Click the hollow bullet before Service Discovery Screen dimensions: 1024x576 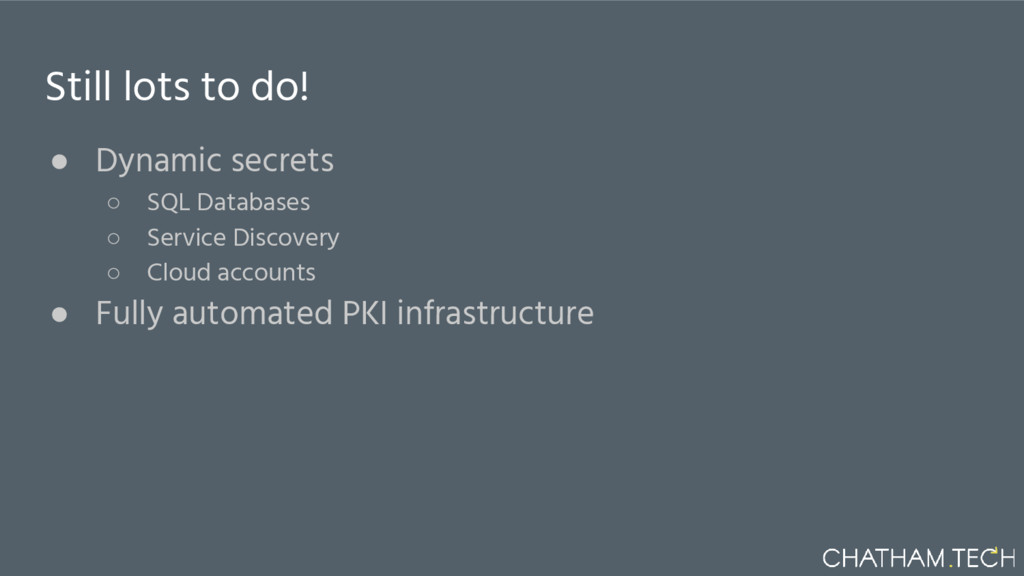tap(114, 239)
